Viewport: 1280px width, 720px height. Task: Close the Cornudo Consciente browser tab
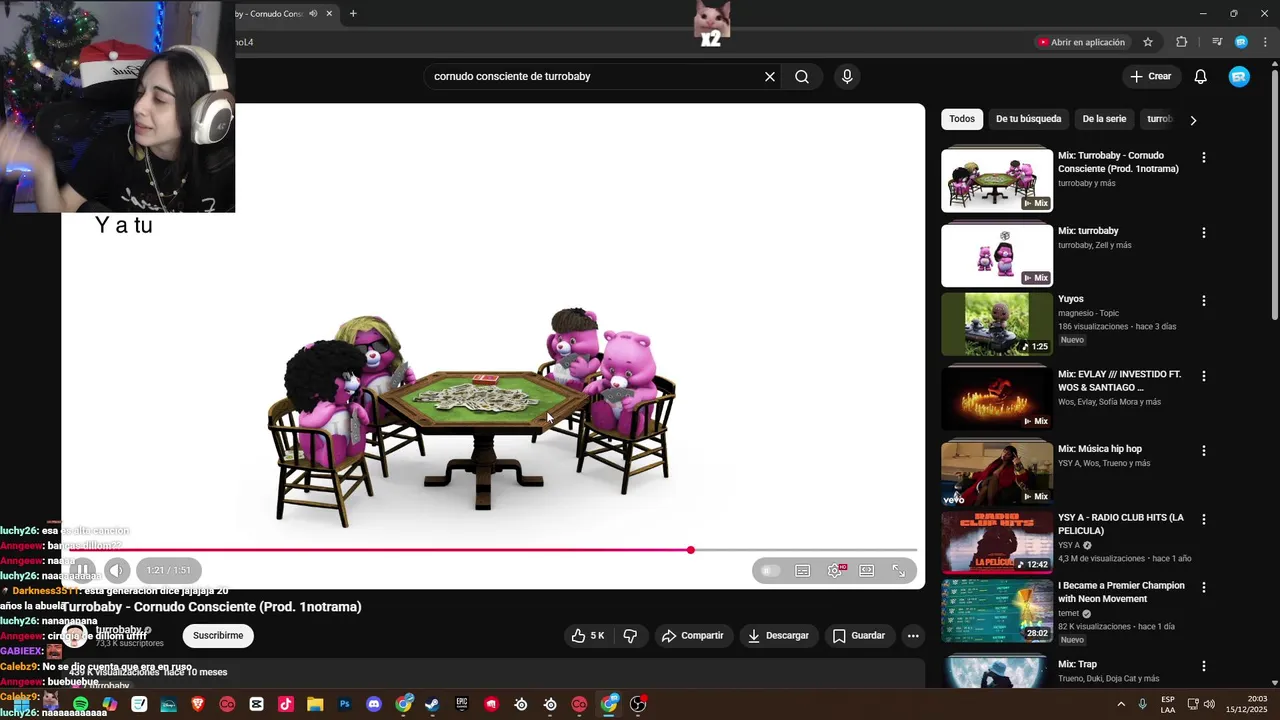[x=329, y=14]
